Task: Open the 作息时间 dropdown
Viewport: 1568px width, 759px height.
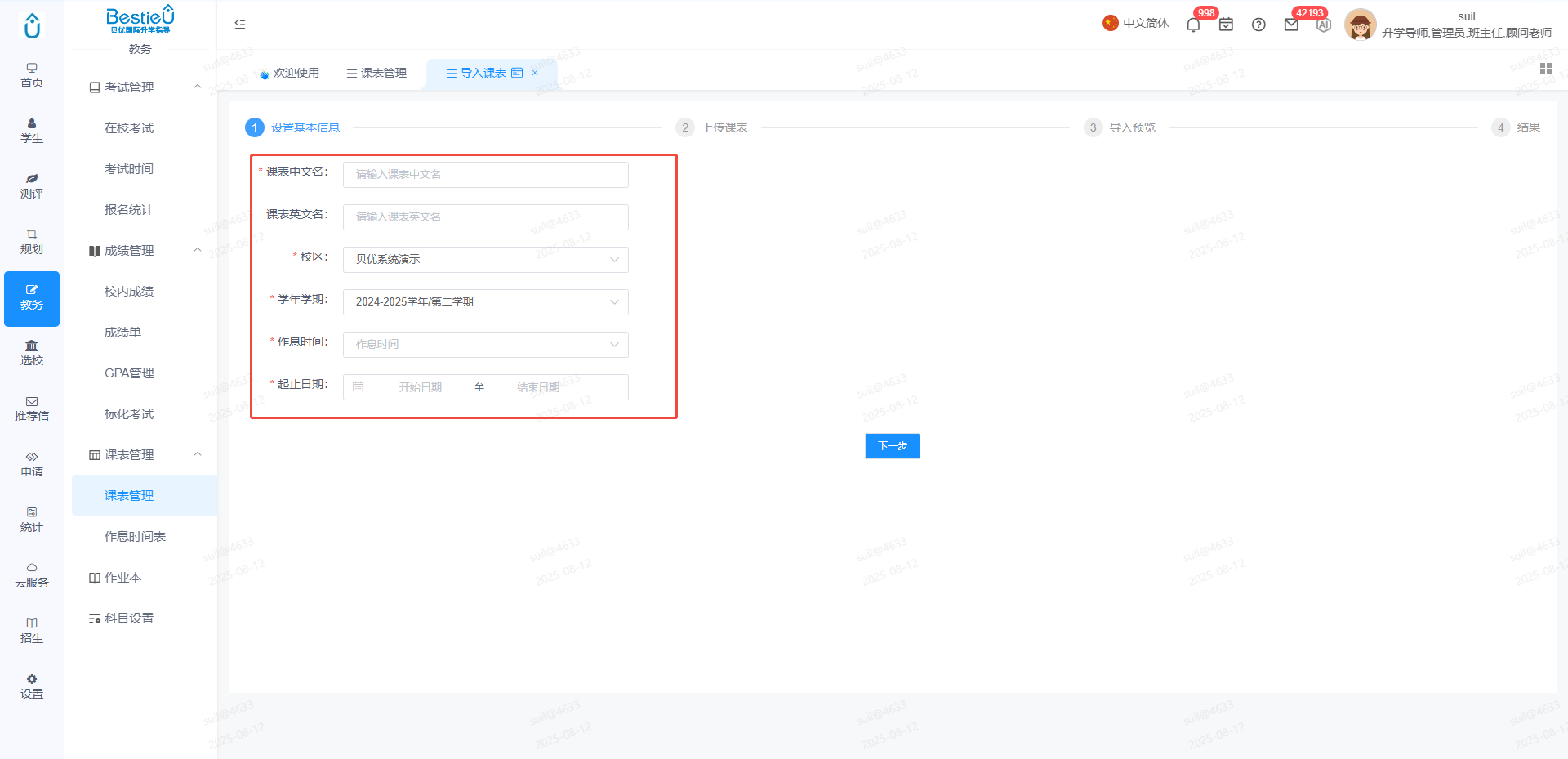Action: pos(486,345)
